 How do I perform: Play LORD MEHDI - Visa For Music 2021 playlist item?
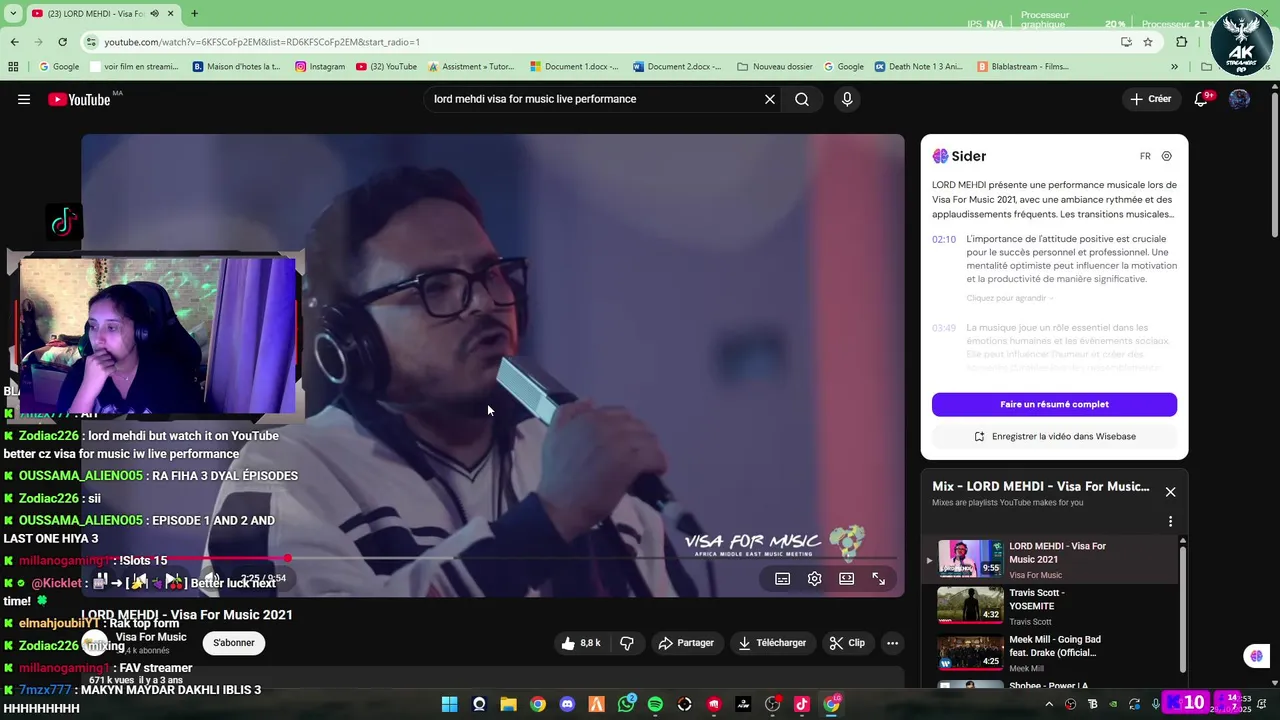point(1050,560)
